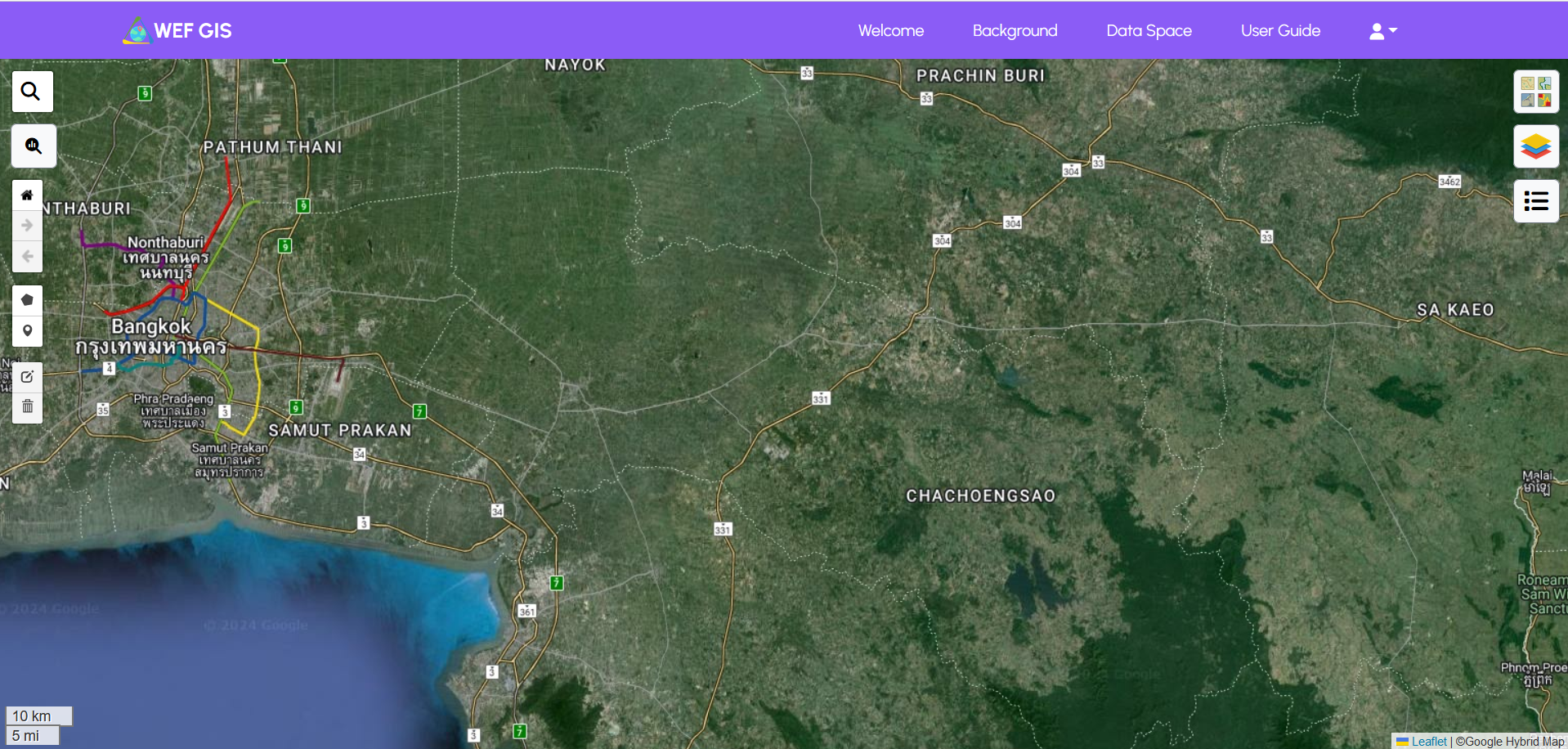Show the legend list panel

(x=1535, y=201)
